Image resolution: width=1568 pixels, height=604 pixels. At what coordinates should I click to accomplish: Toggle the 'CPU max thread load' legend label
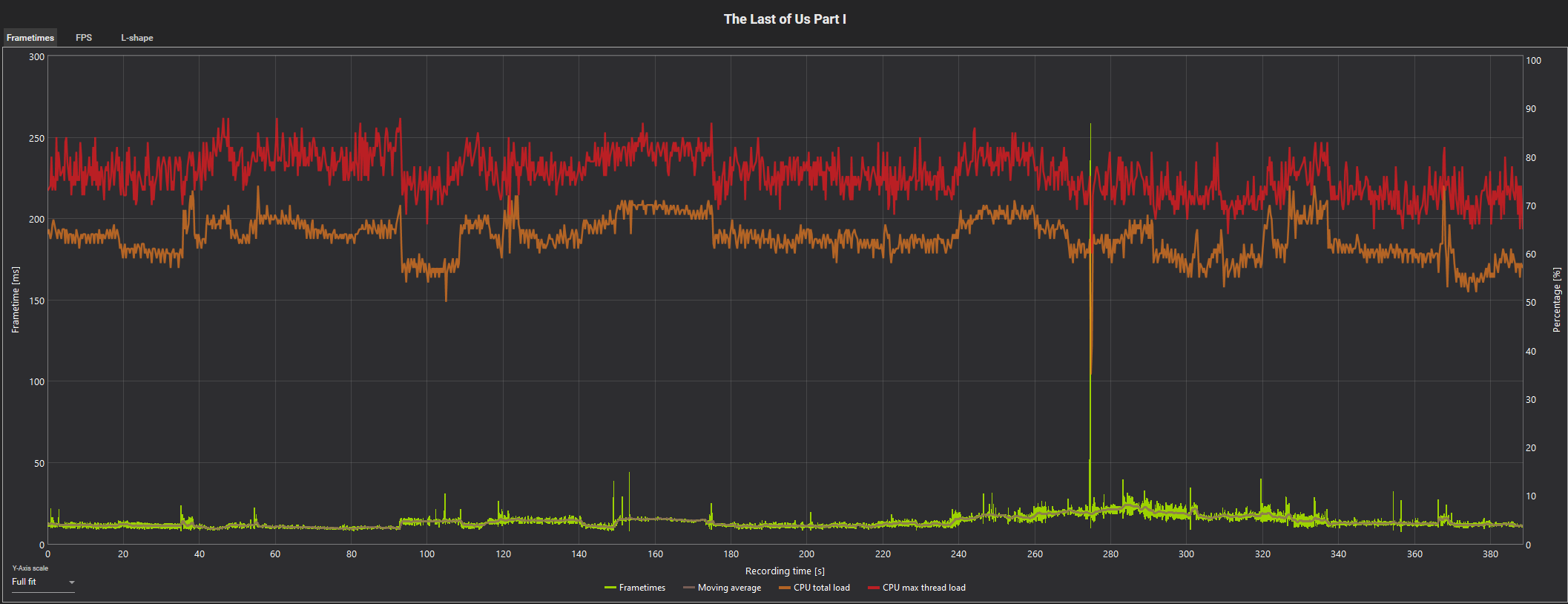point(924,588)
